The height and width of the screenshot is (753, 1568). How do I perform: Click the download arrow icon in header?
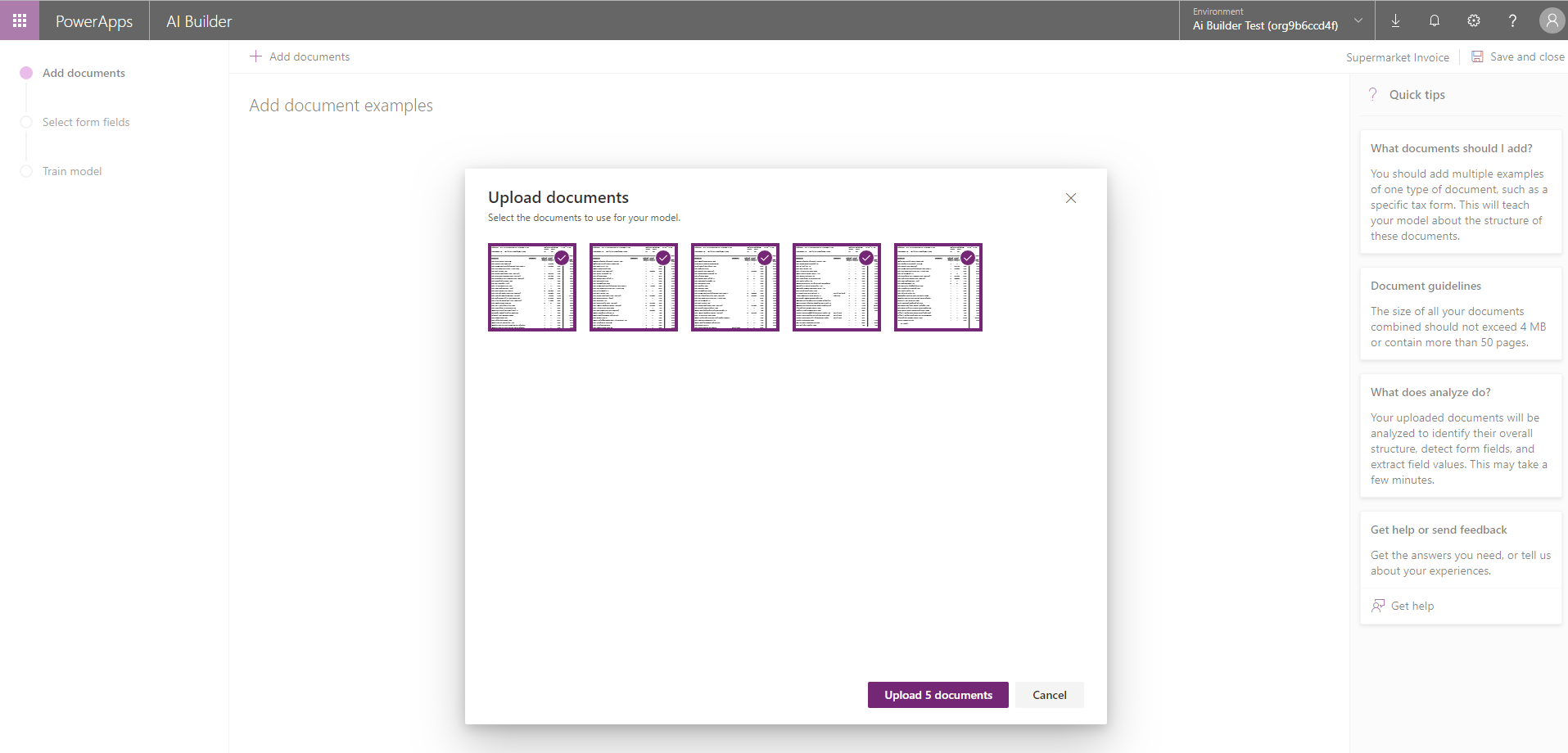[1395, 20]
